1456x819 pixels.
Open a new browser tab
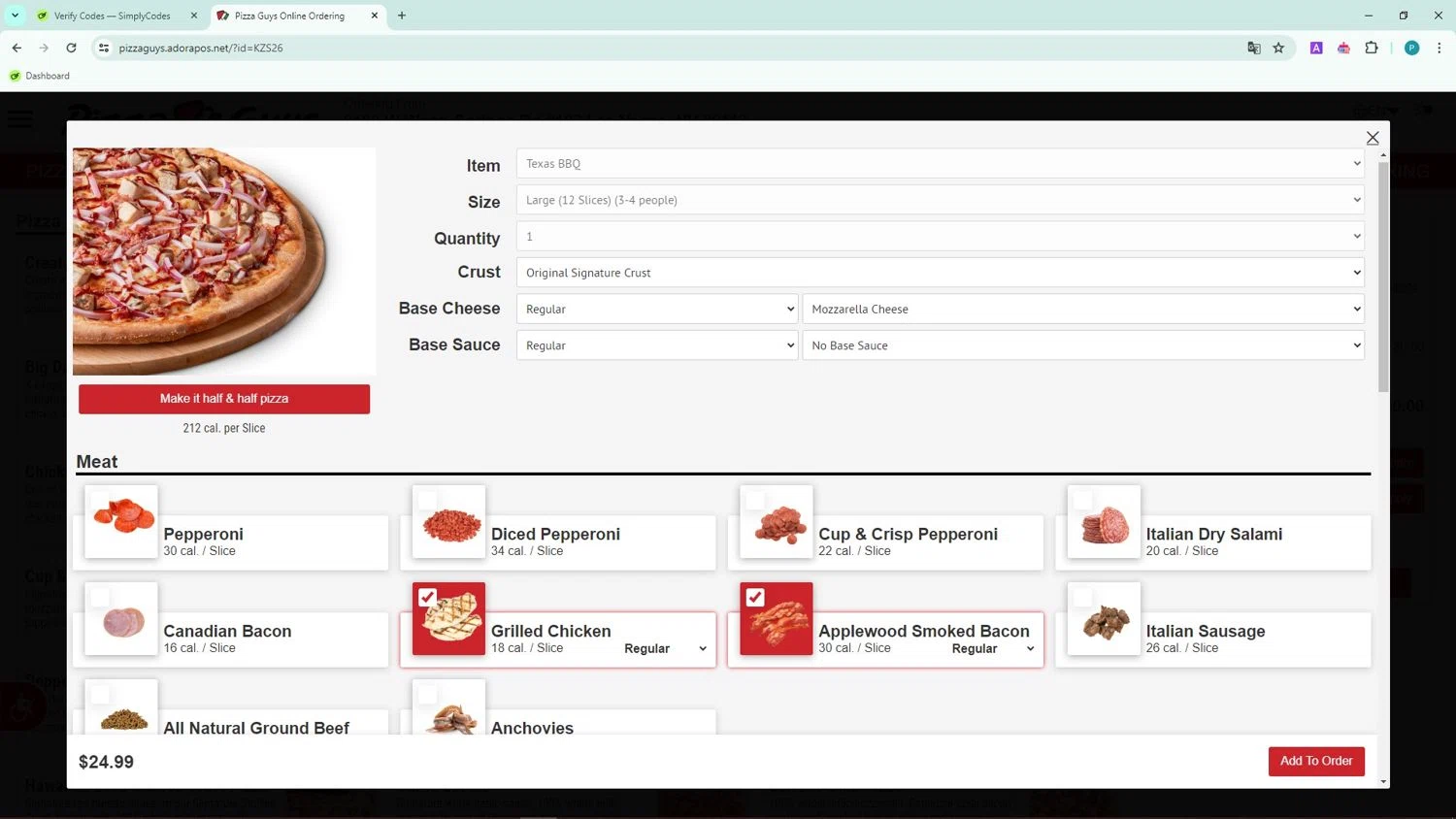(402, 16)
